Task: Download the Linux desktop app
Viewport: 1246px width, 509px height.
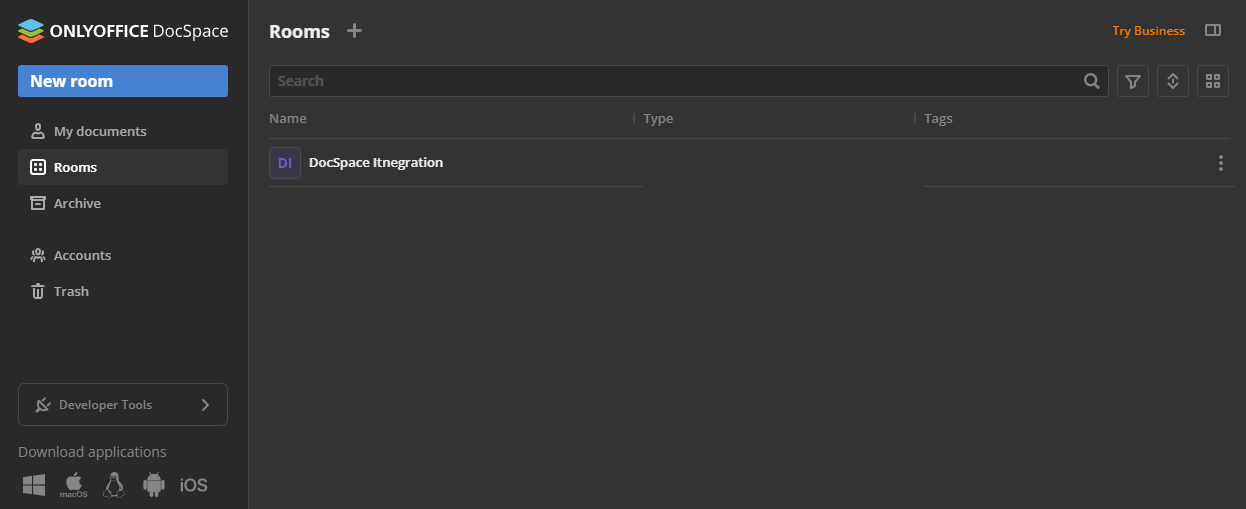Action: [114, 485]
